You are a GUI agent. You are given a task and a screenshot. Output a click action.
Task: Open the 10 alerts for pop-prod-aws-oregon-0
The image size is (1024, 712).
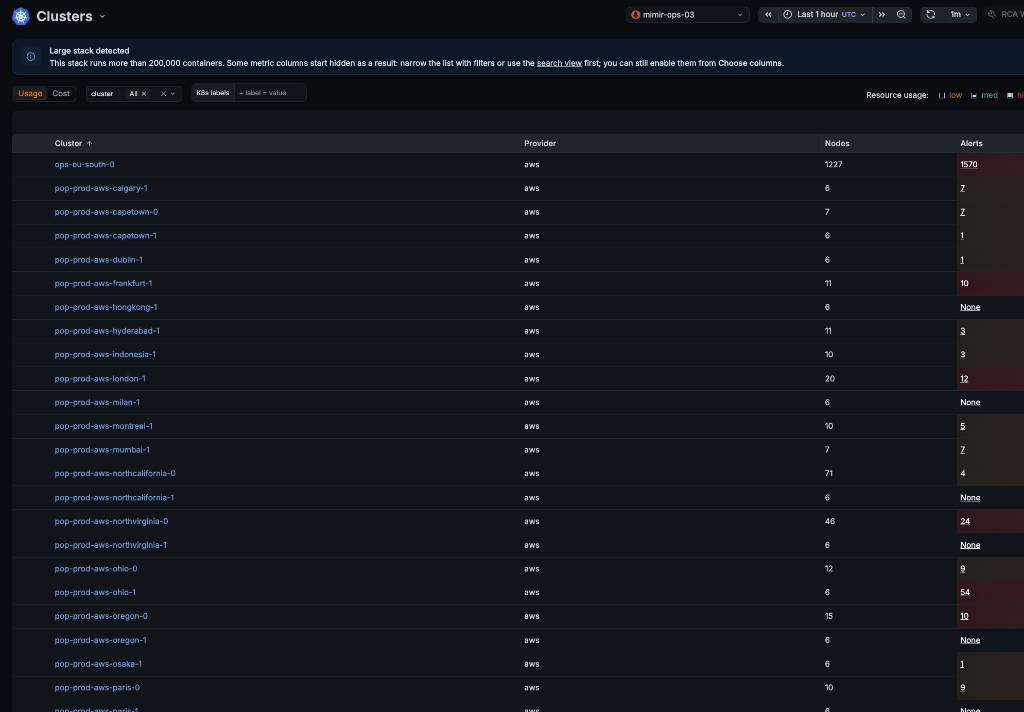[964, 616]
